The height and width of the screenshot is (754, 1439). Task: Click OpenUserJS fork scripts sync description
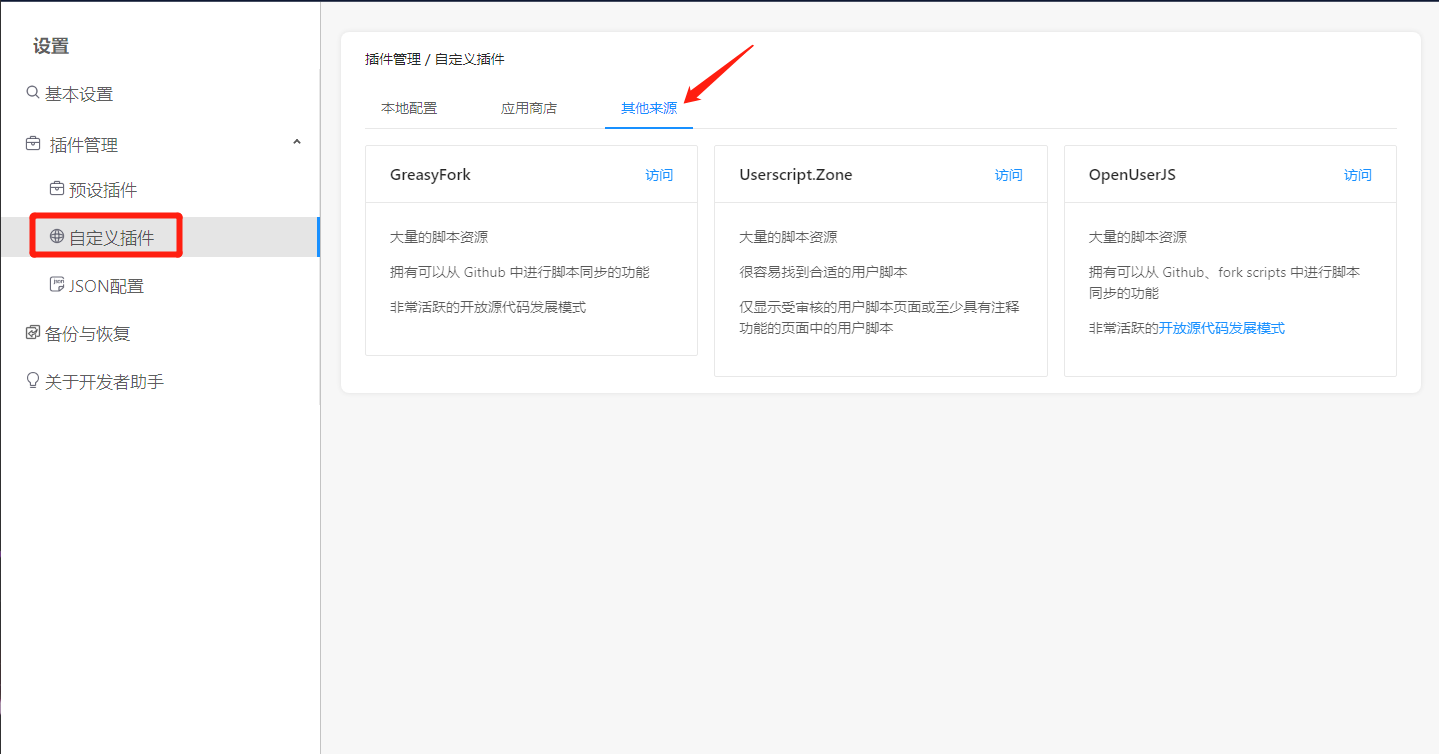pos(1225,283)
